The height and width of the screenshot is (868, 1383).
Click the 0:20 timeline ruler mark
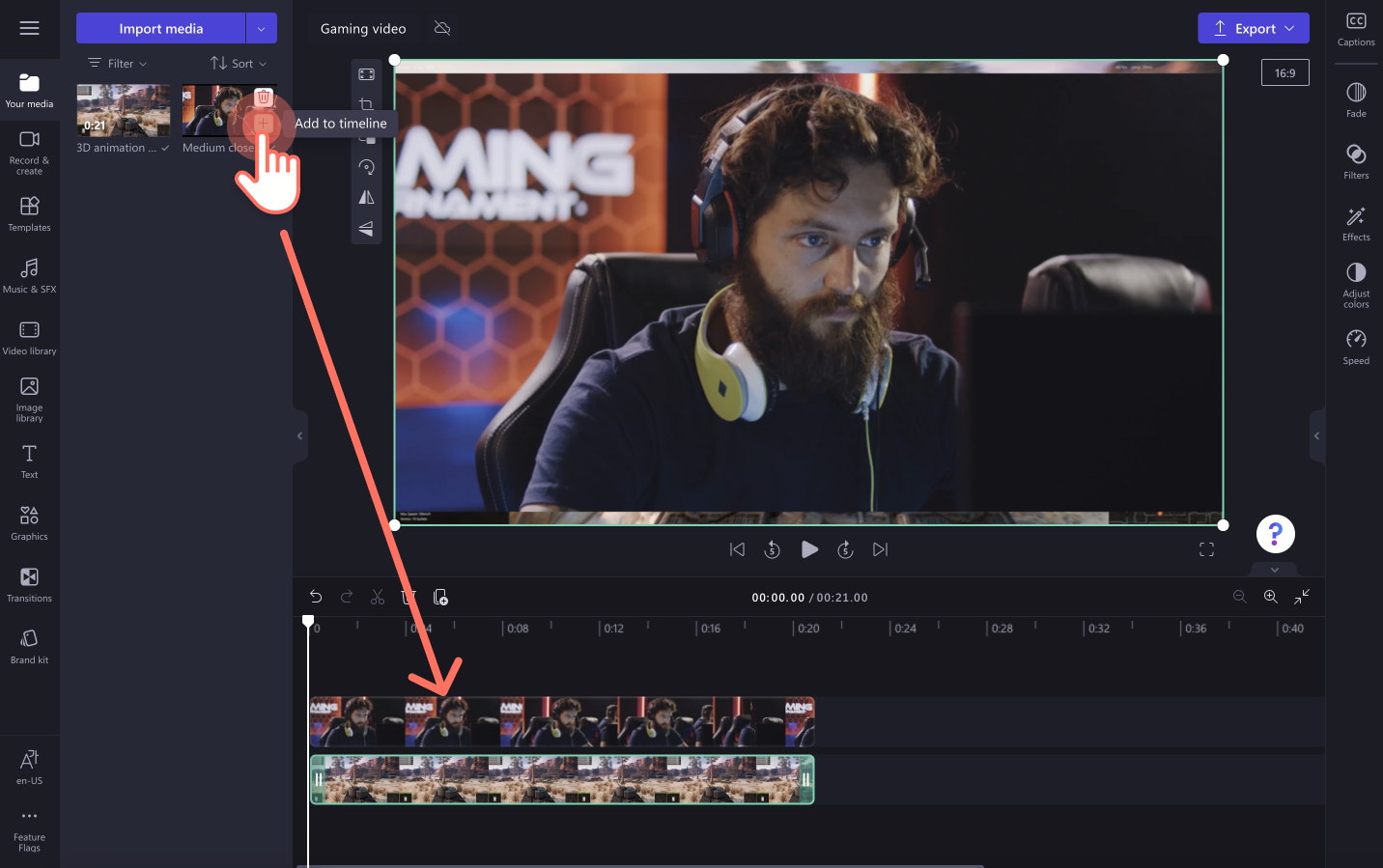pos(807,629)
